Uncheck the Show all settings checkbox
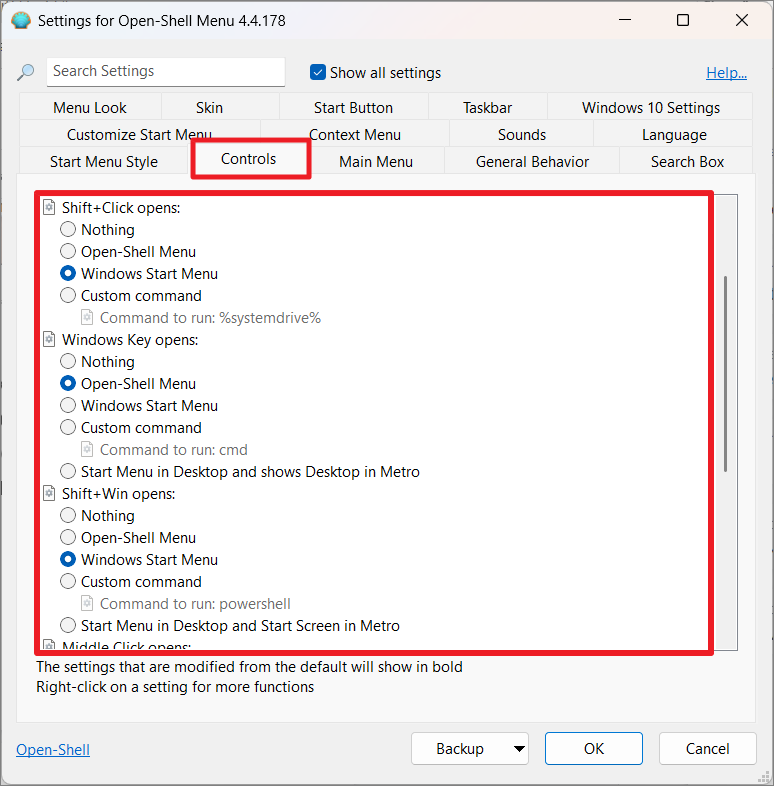Screen dimensions: 774x786 point(318,72)
